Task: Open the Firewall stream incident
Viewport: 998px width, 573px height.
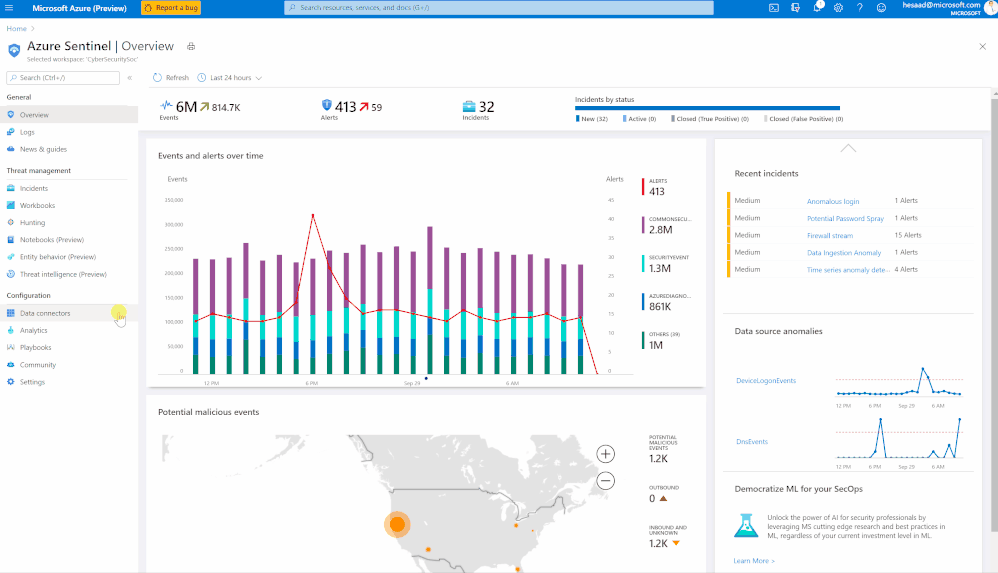Action: pos(830,236)
